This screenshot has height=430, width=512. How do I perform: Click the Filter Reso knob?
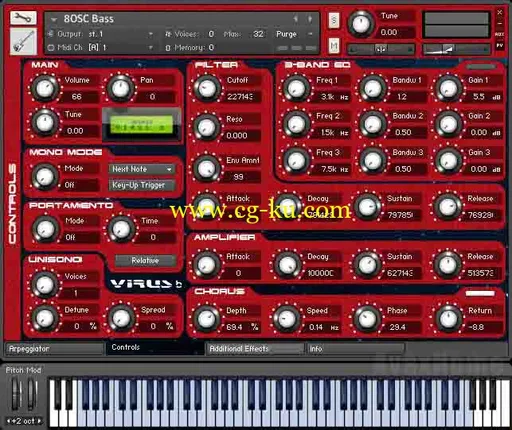click(x=207, y=127)
